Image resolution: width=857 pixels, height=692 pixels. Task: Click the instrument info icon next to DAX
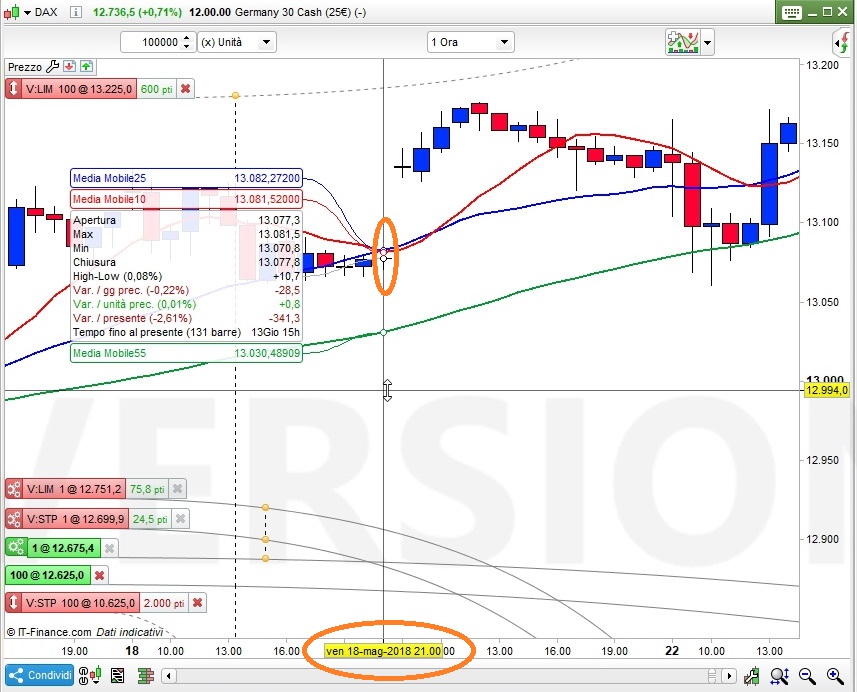[76, 11]
